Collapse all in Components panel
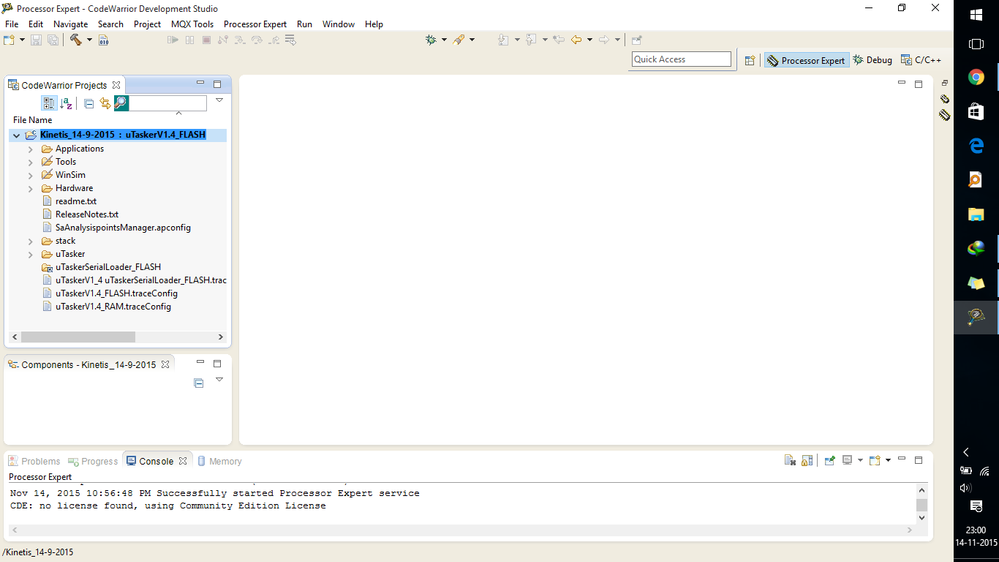Viewport: 999px width, 562px height. pos(199,383)
